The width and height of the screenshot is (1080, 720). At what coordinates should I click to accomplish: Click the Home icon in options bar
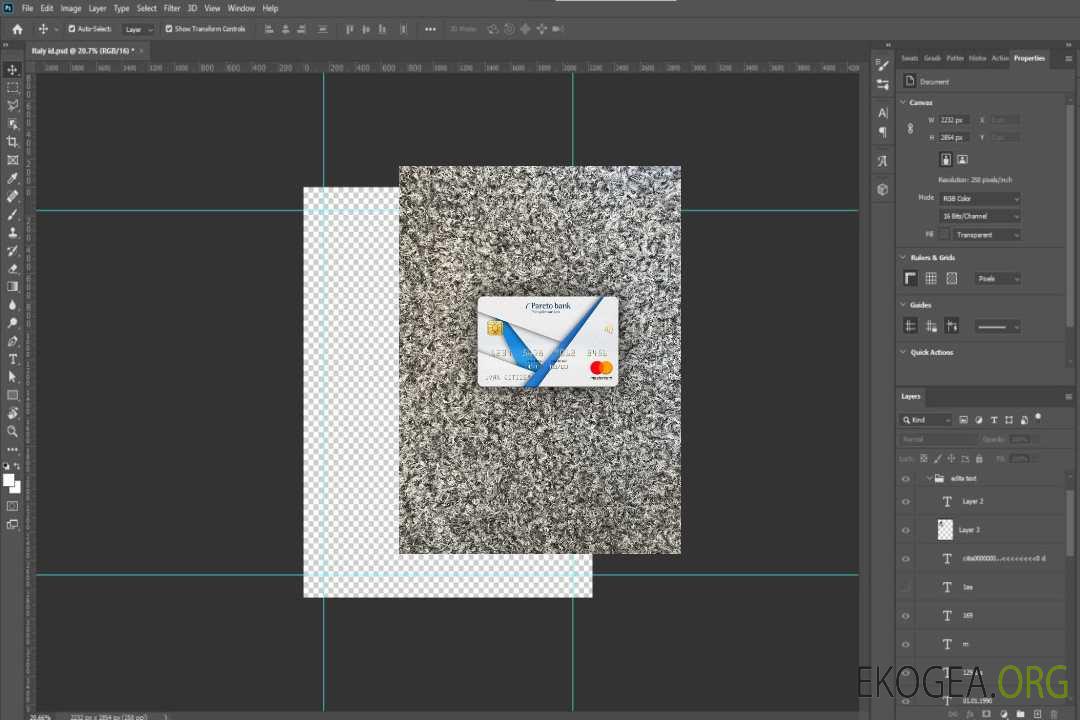pos(17,29)
